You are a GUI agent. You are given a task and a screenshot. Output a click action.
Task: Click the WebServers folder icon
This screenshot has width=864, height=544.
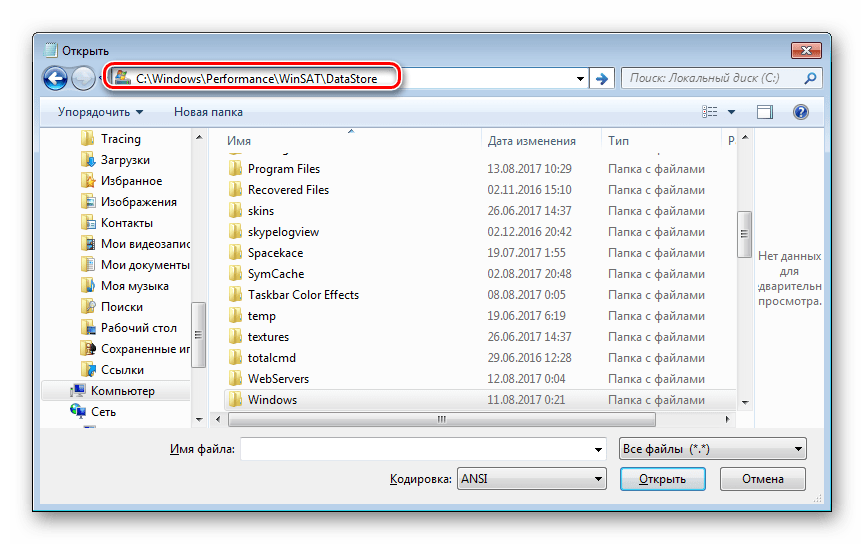235,378
